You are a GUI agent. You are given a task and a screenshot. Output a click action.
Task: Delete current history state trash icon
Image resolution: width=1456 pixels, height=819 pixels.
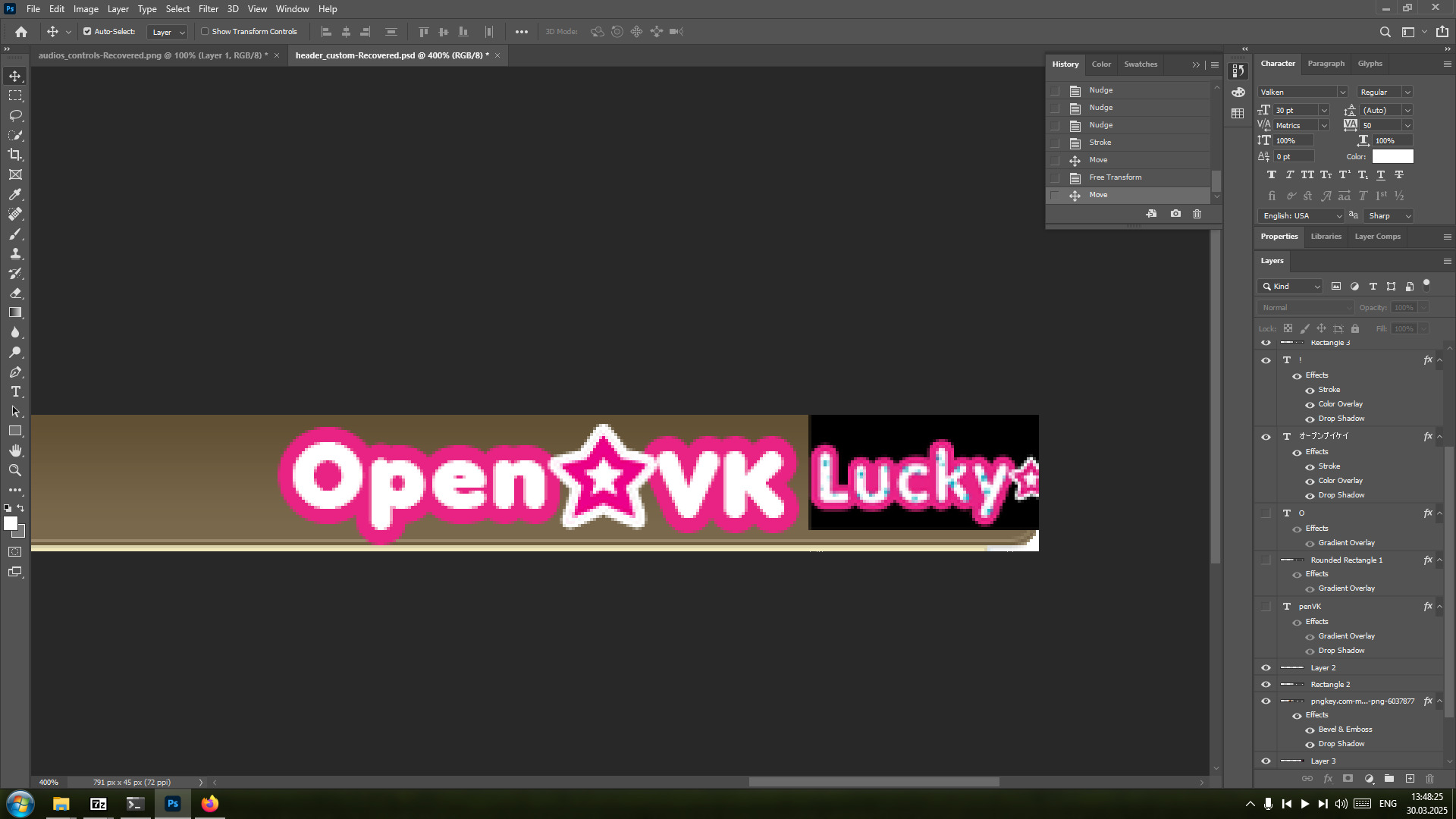[x=1197, y=214]
